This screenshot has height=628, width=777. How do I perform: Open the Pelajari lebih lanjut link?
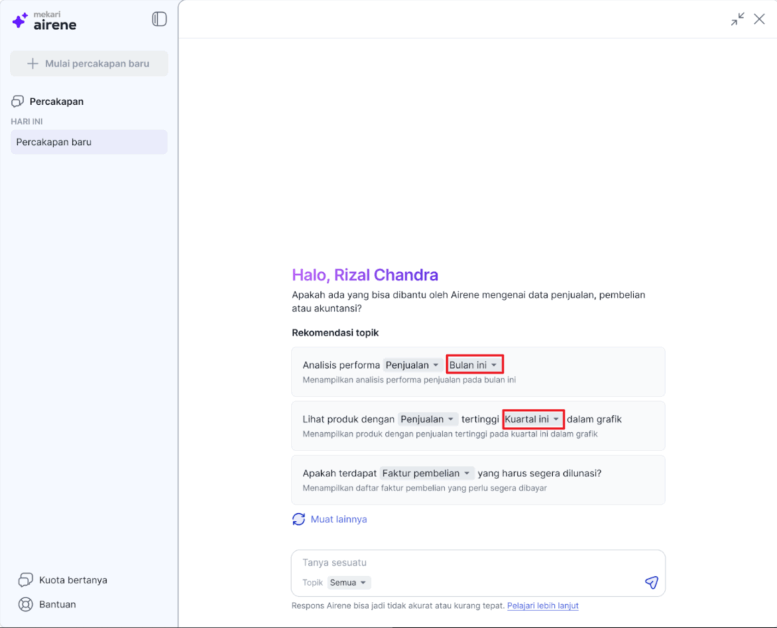[x=543, y=606]
